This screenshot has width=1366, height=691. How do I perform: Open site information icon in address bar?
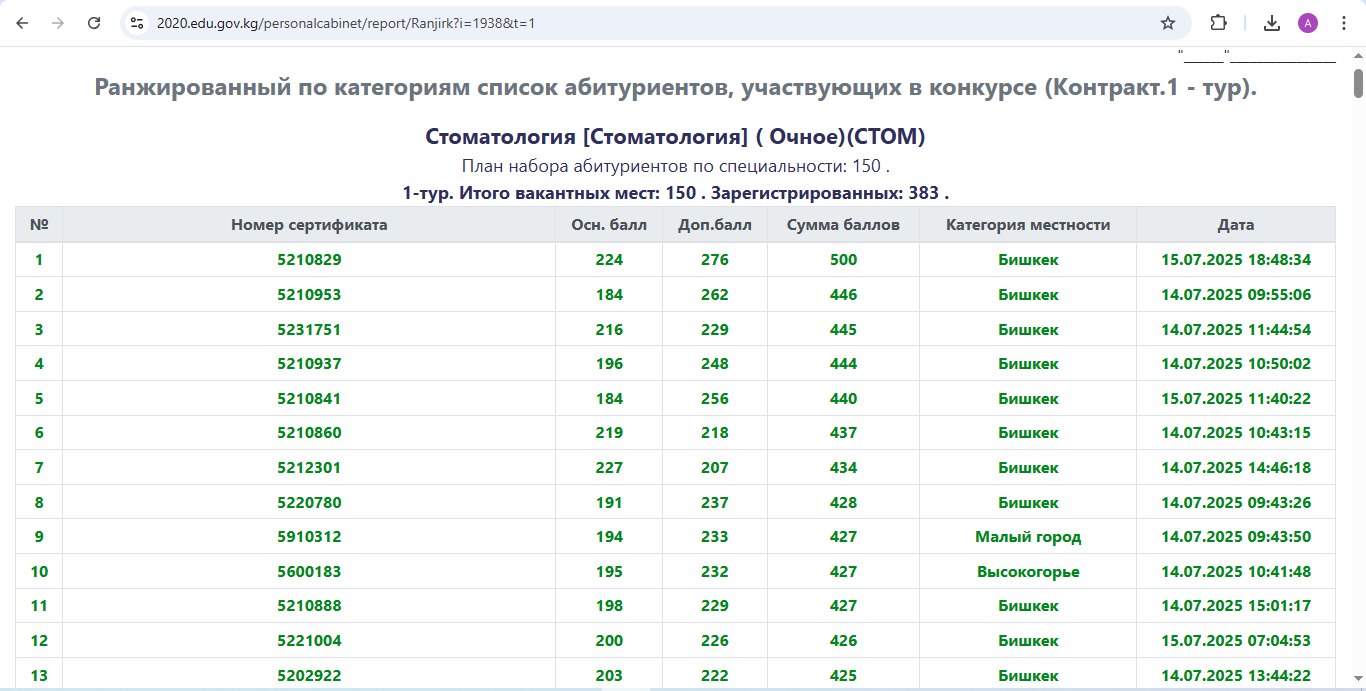(138, 23)
